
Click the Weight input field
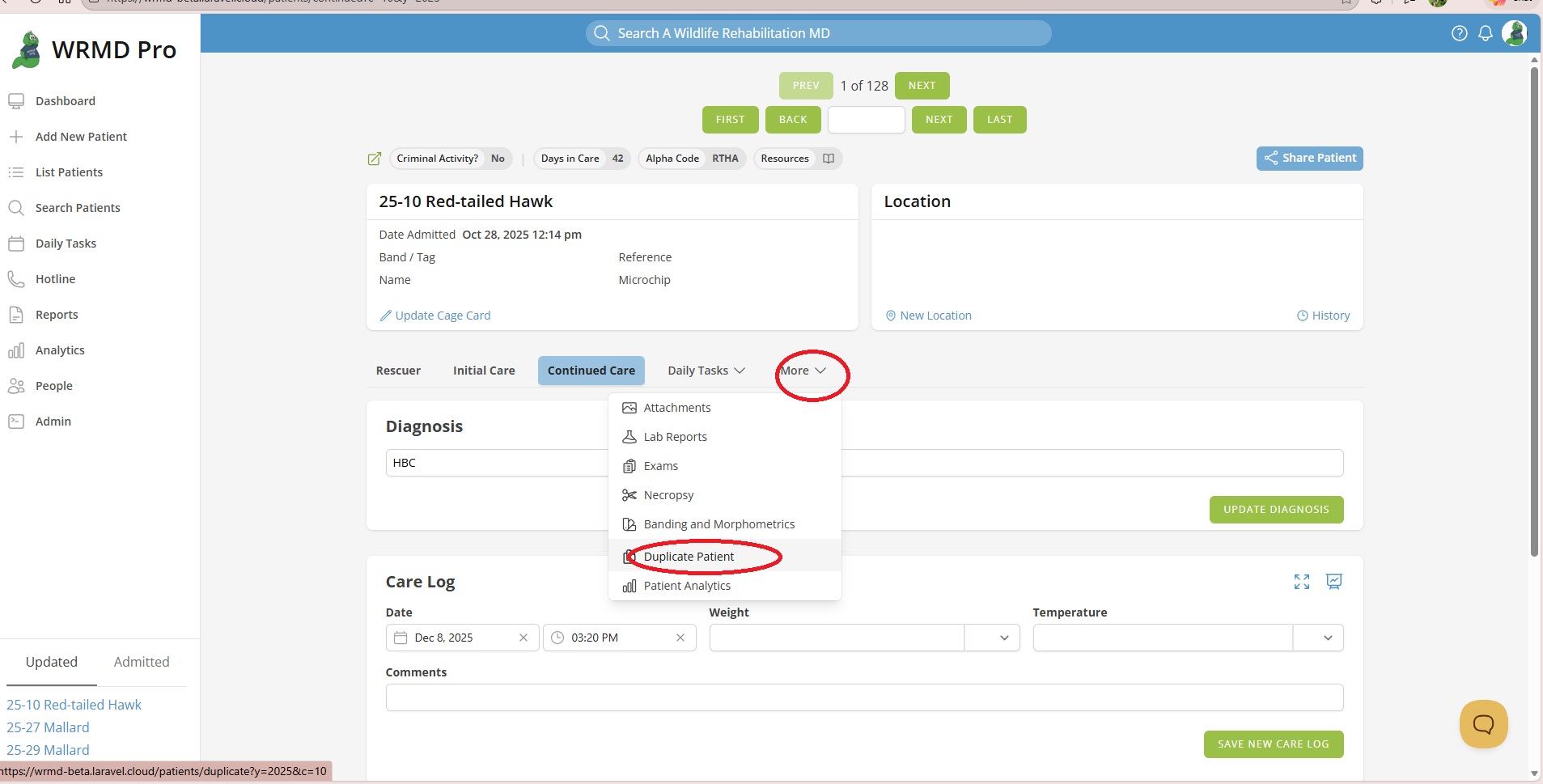(837, 638)
